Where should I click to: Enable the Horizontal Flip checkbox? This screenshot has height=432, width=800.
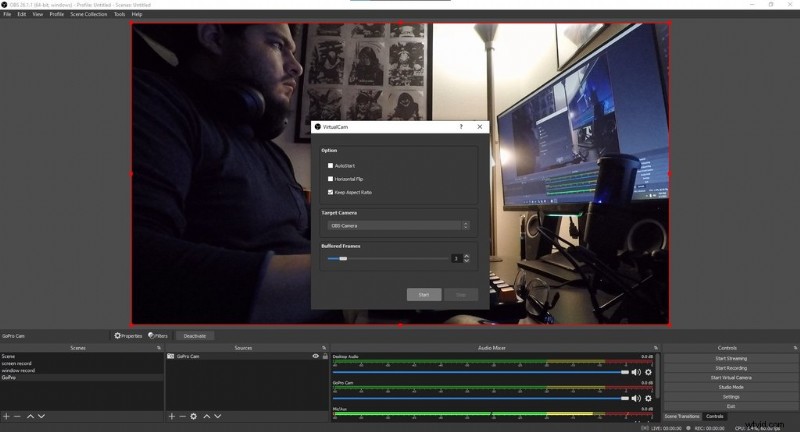click(x=330, y=179)
